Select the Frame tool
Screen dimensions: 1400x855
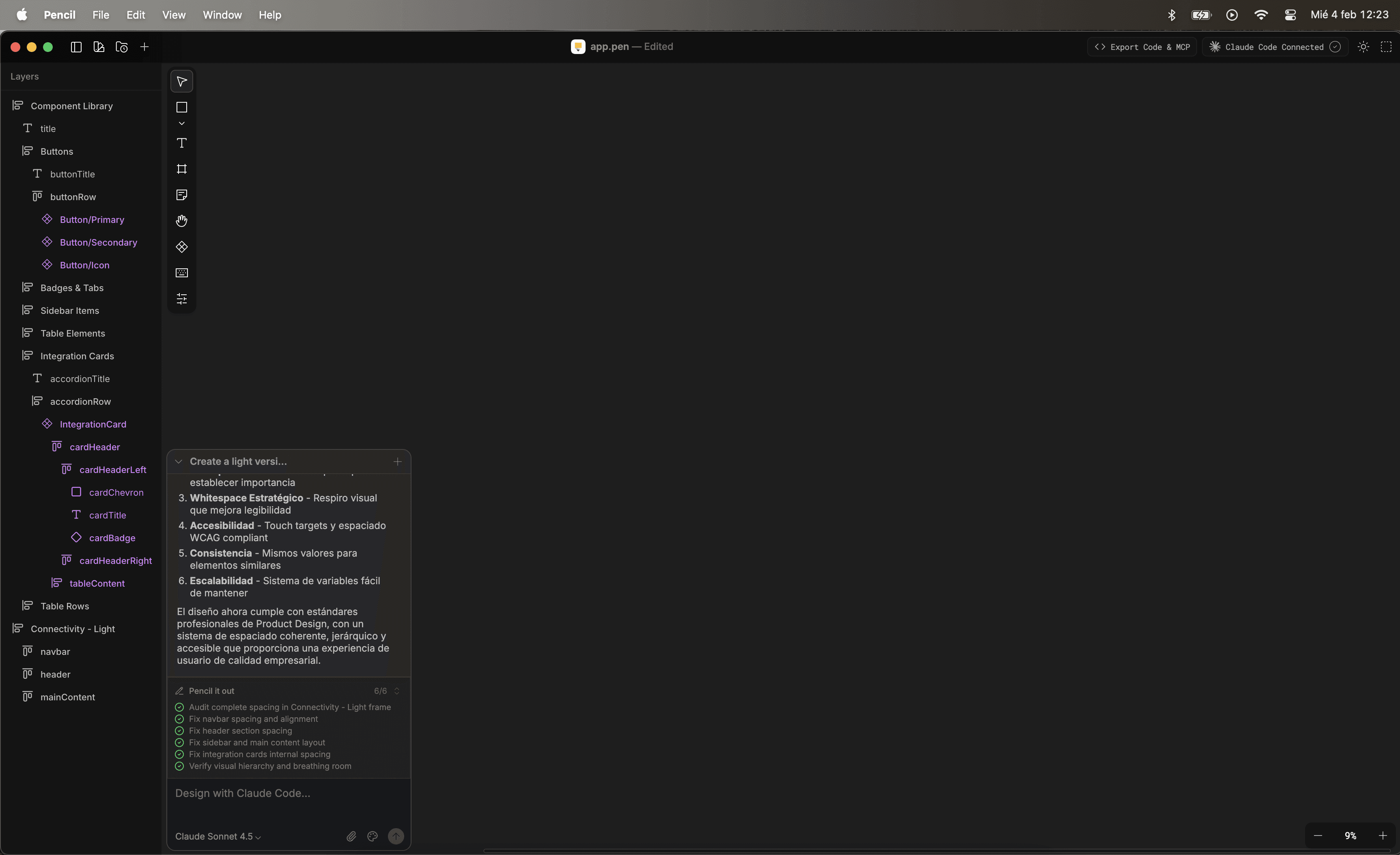182,169
